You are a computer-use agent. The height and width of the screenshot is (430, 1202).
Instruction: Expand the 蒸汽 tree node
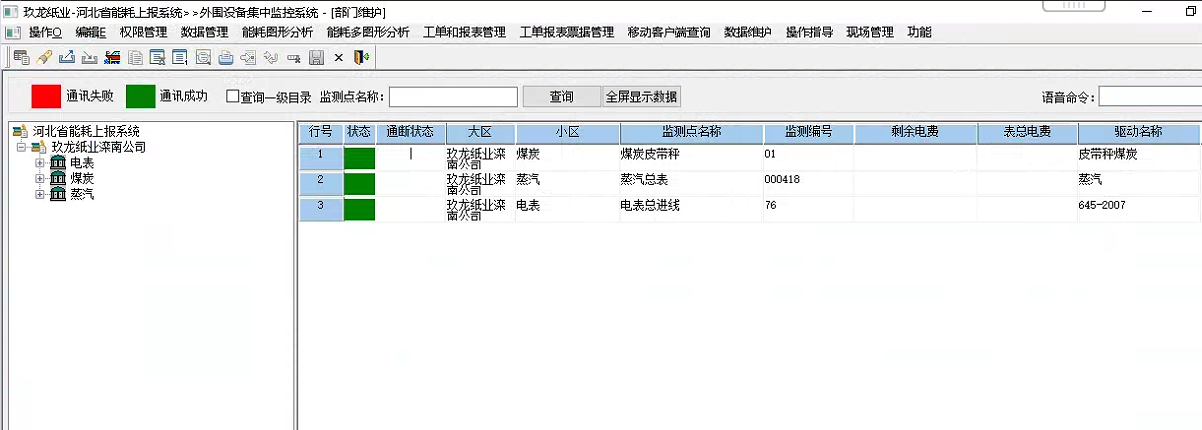pyautogui.click(x=40, y=194)
